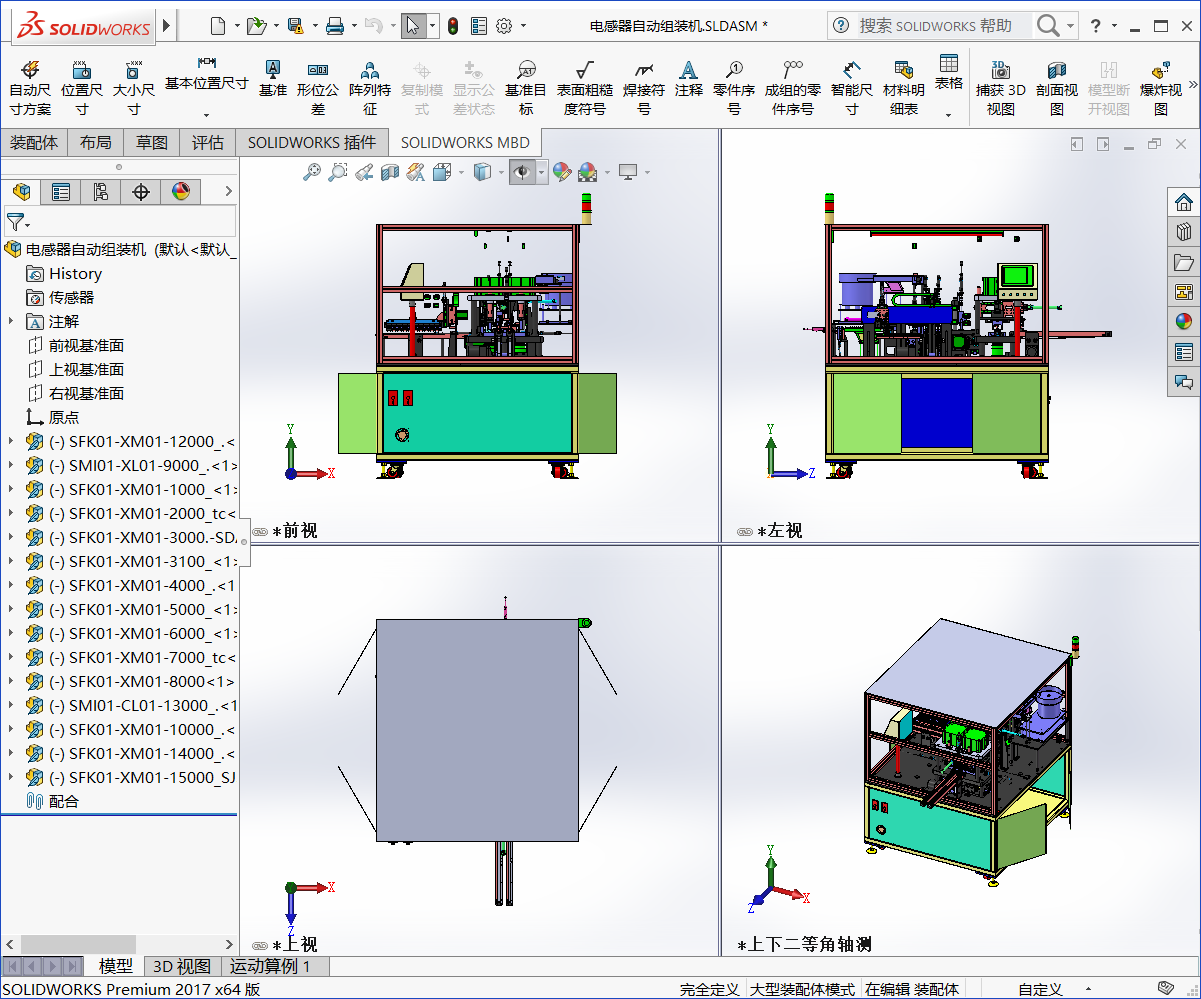The width and height of the screenshot is (1201, 999).
Task: Open SOLIDWORKS Resources home icon in task pane
Action: (1184, 202)
